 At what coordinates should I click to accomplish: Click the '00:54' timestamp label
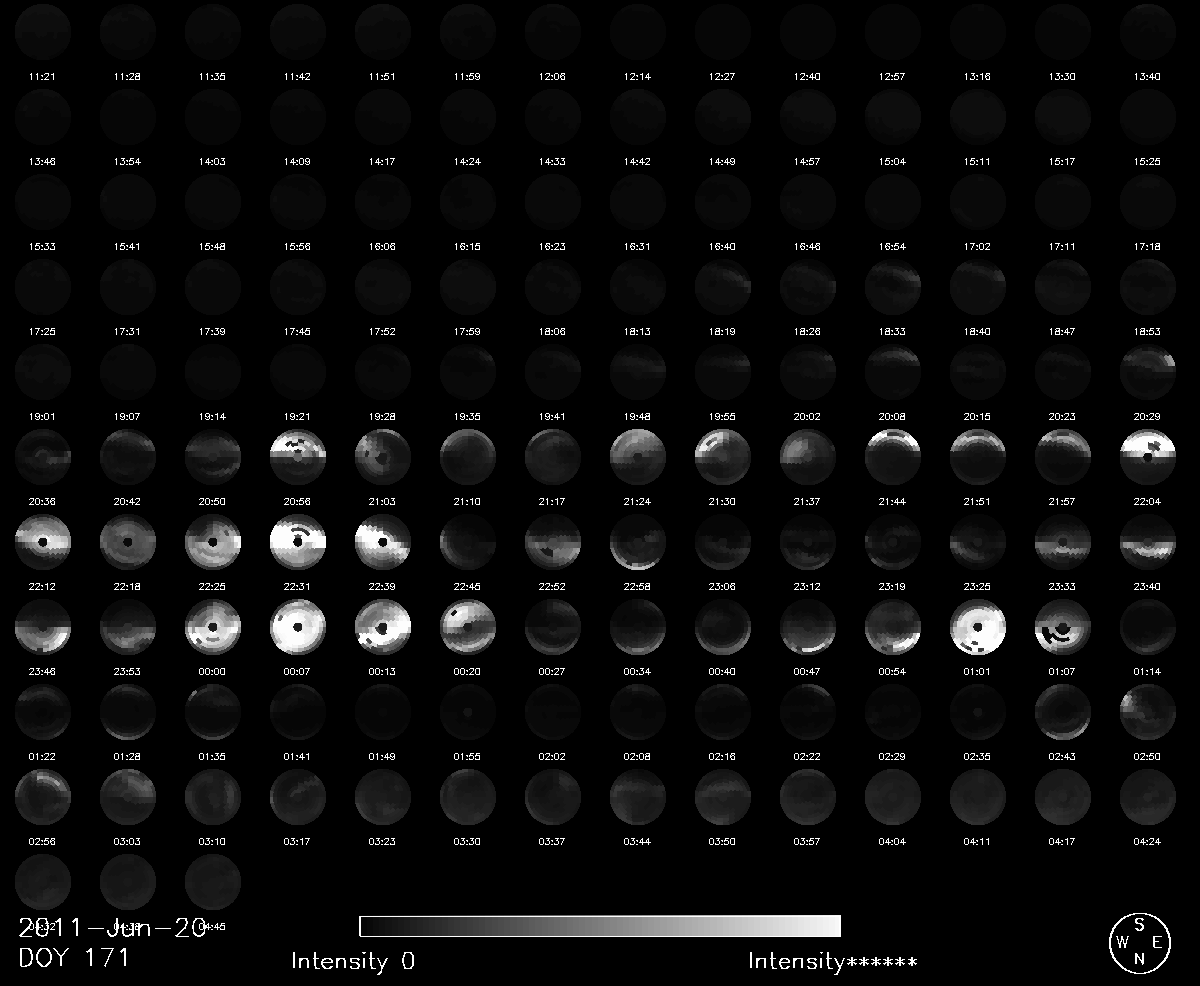click(x=892, y=672)
